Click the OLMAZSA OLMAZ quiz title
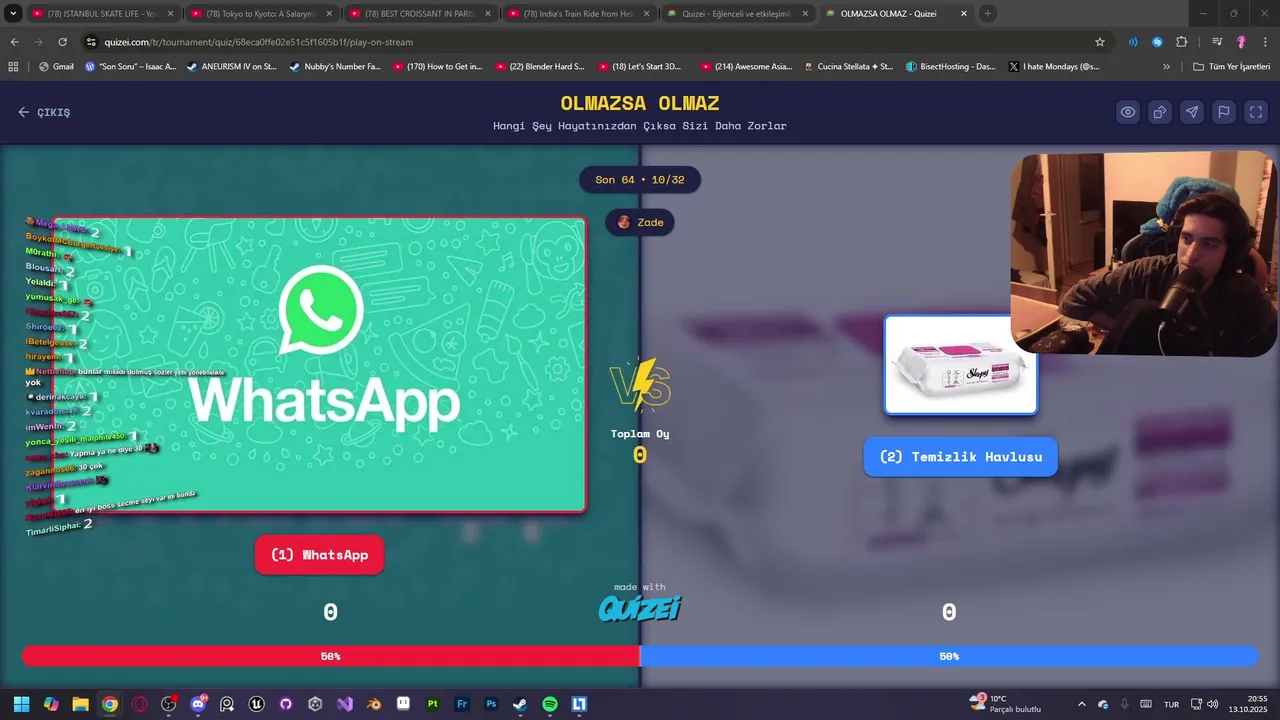This screenshot has height=720, width=1280. (x=640, y=103)
